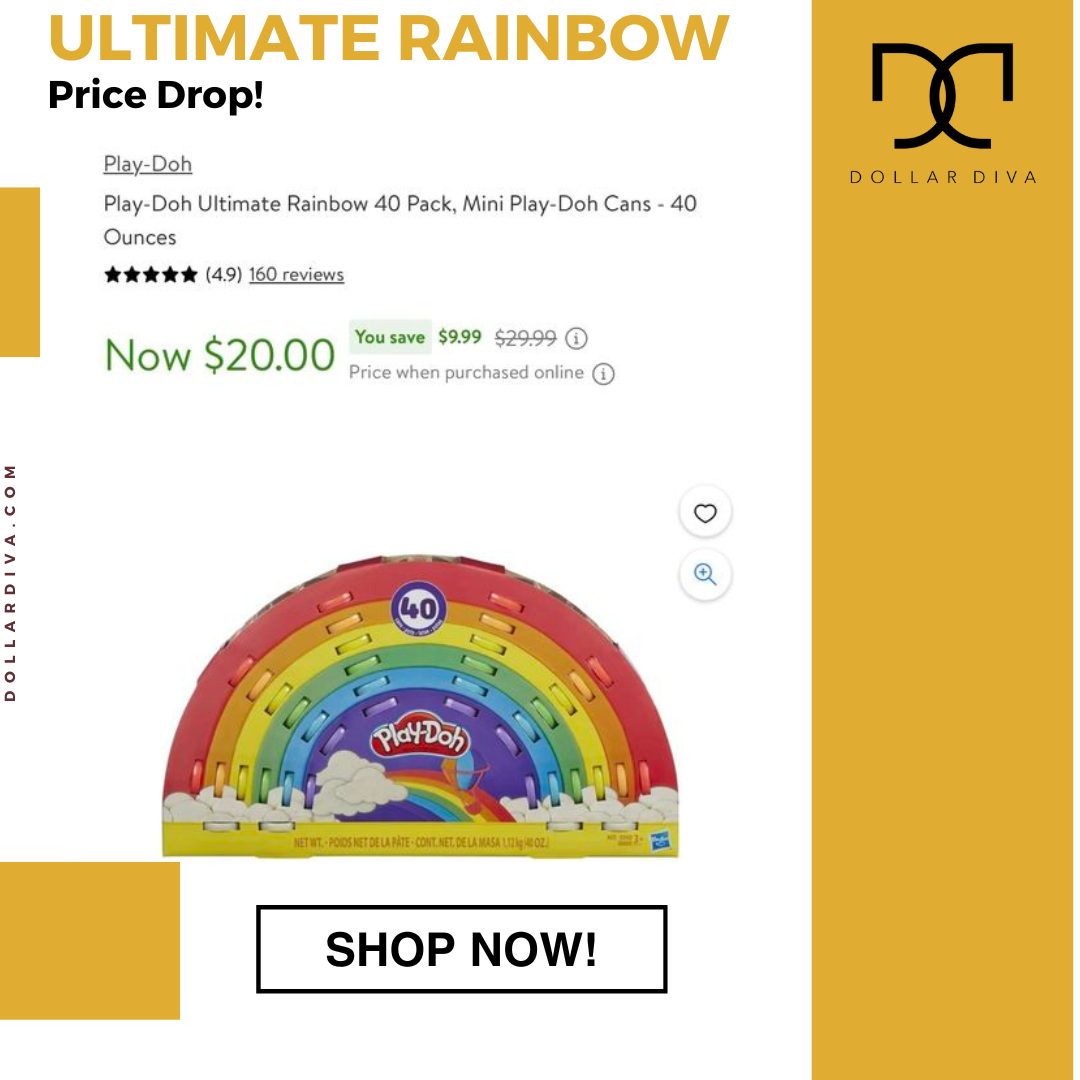Image resolution: width=1080 pixels, height=1080 pixels.
Task: Click the purple 40 badge on the package
Action: 418,609
